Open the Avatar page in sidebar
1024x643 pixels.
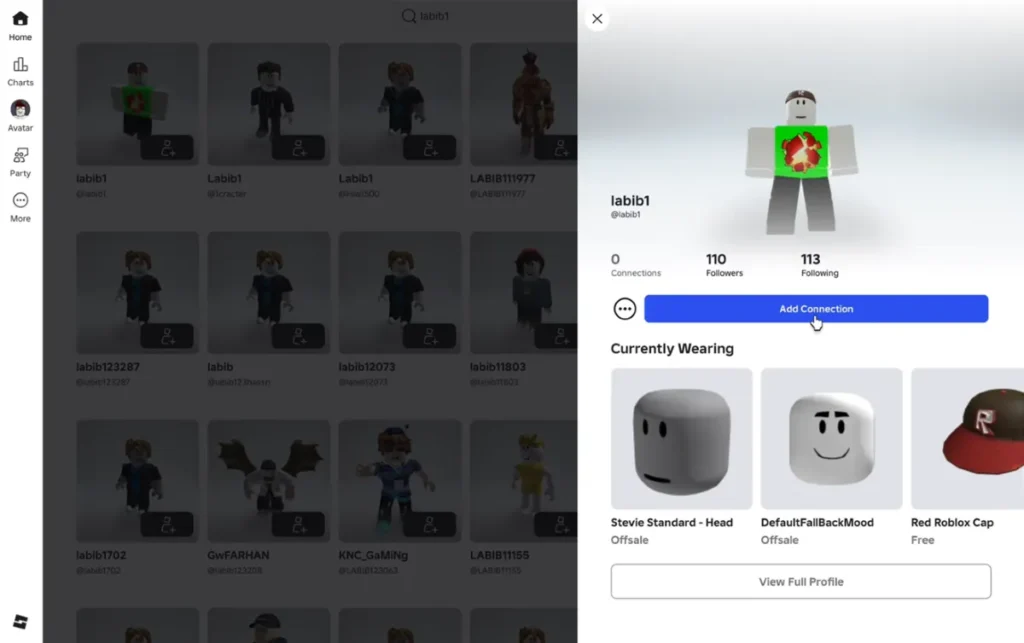[x=20, y=116]
